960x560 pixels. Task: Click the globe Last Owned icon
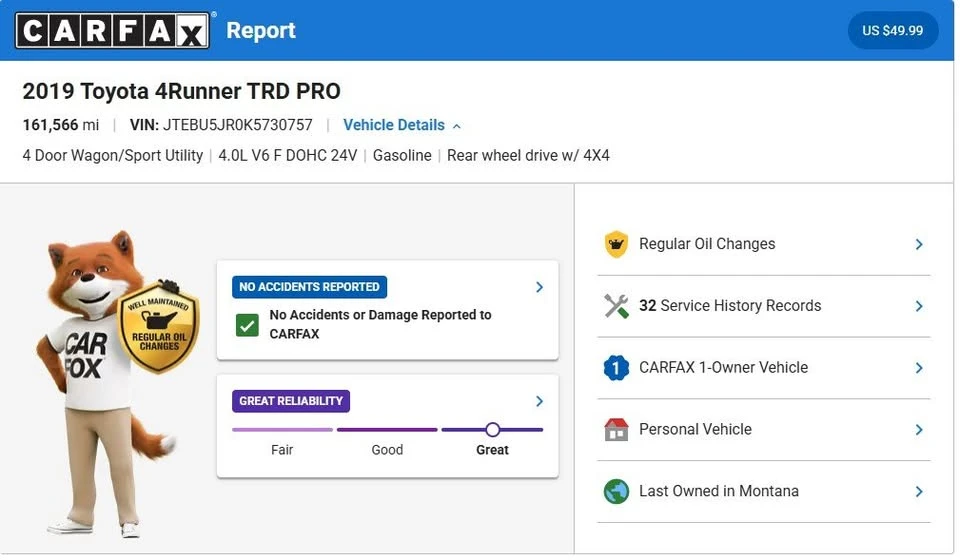(x=616, y=491)
